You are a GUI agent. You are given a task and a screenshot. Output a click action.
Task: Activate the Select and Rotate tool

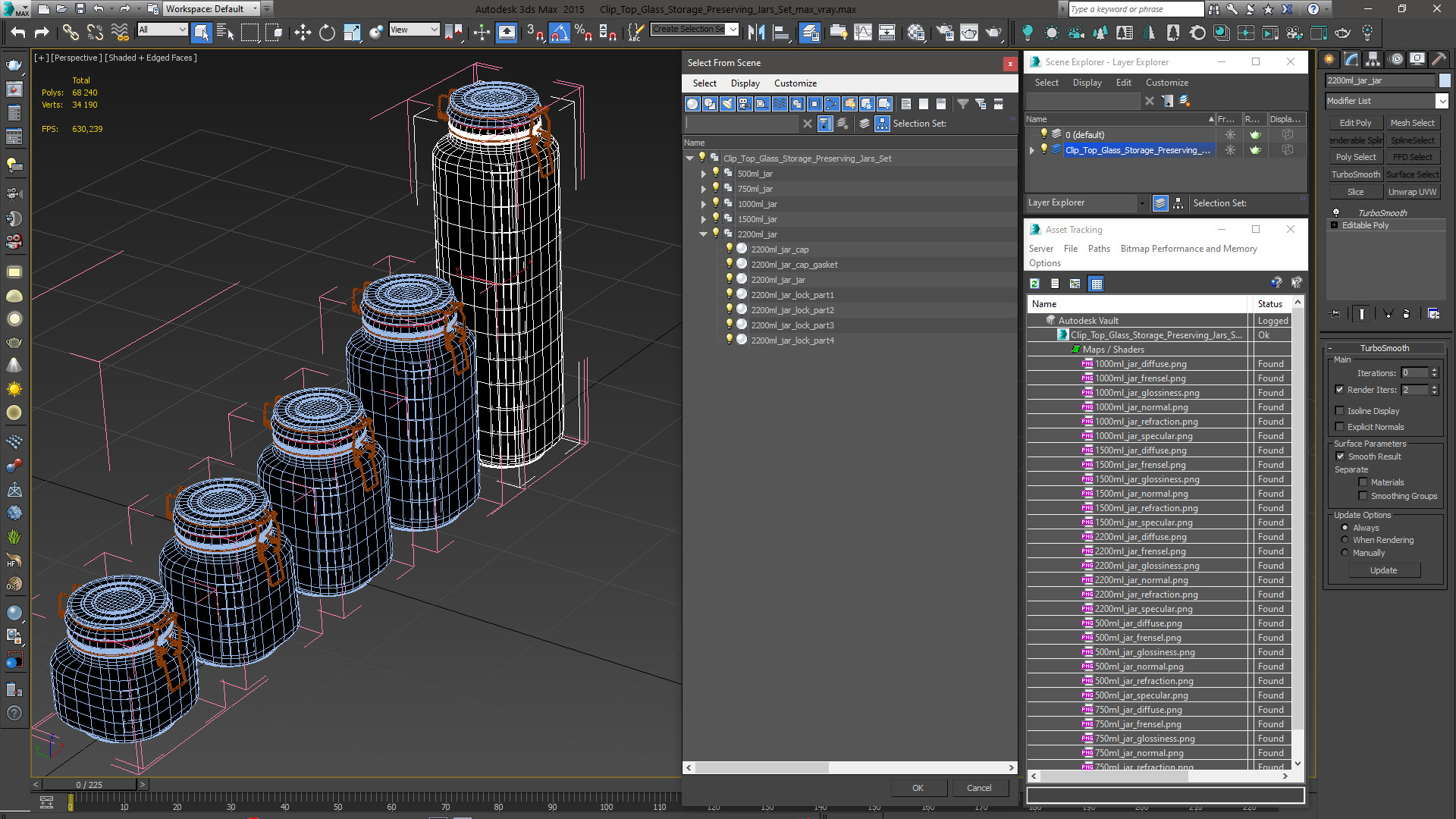point(327,32)
